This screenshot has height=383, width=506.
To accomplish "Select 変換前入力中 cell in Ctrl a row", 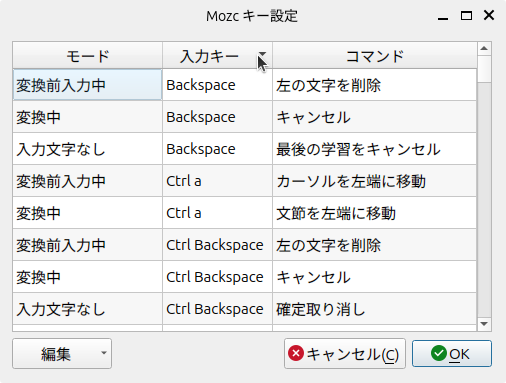I will click(x=88, y=181).
